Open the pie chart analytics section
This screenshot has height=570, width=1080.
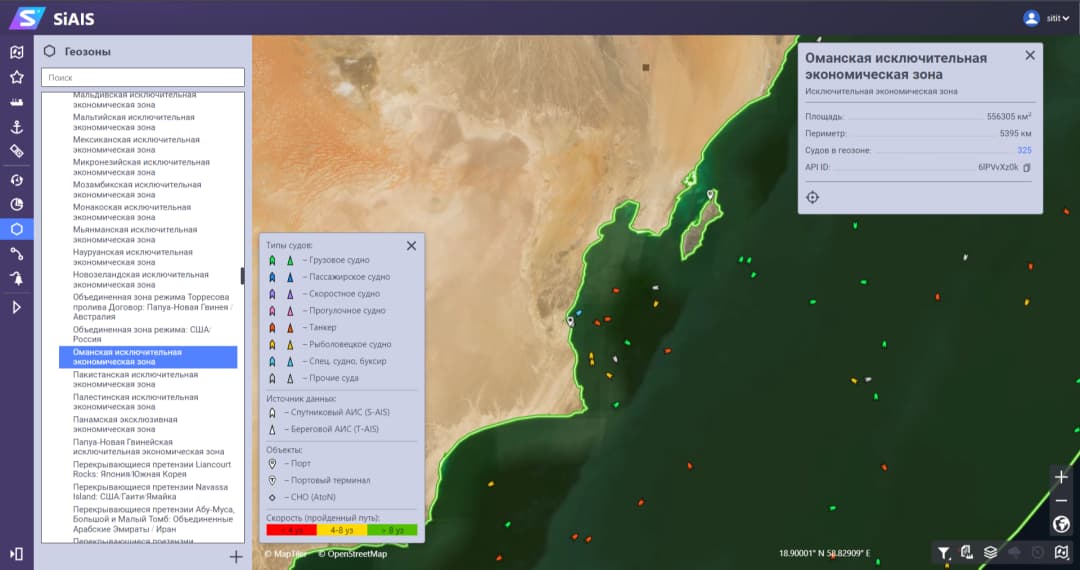(x=16, y=204)
